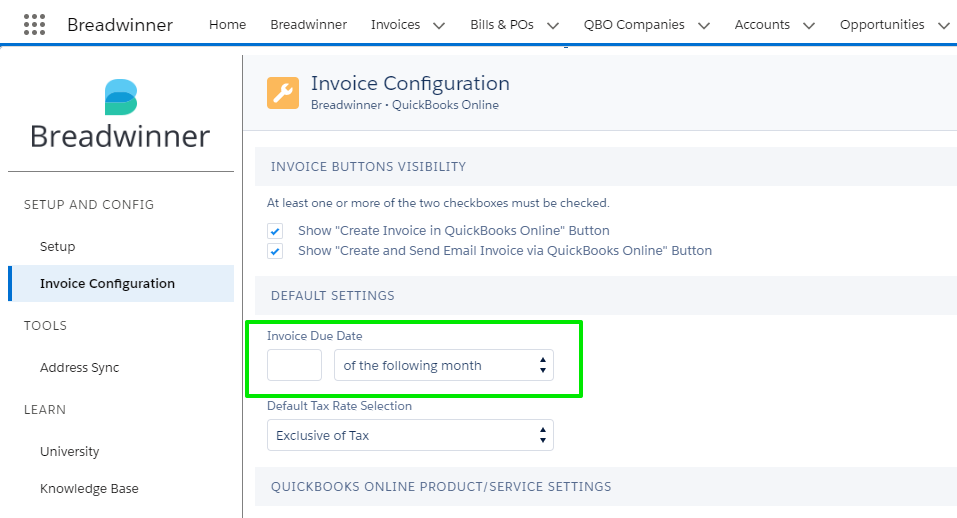This screenshot has width=957, height=518.
Task: Open the Bills & POs tab
Action: tap(502, 24)
